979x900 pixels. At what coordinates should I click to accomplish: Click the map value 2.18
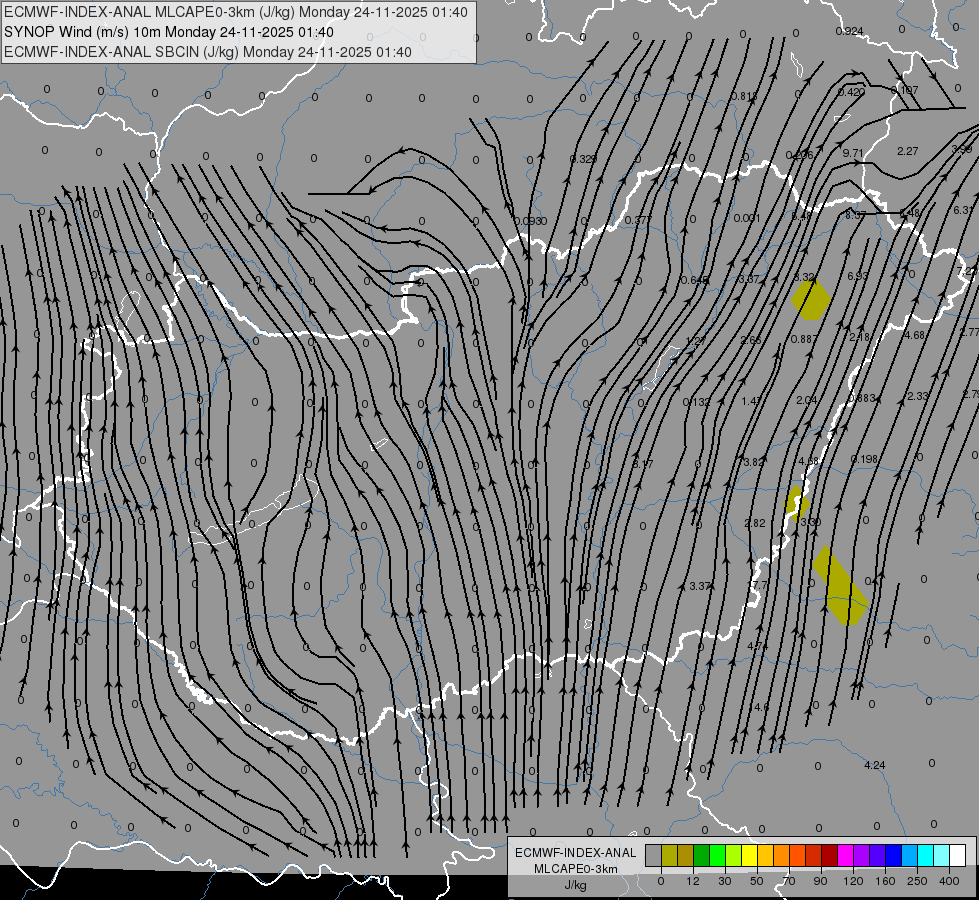pos(860,337)
